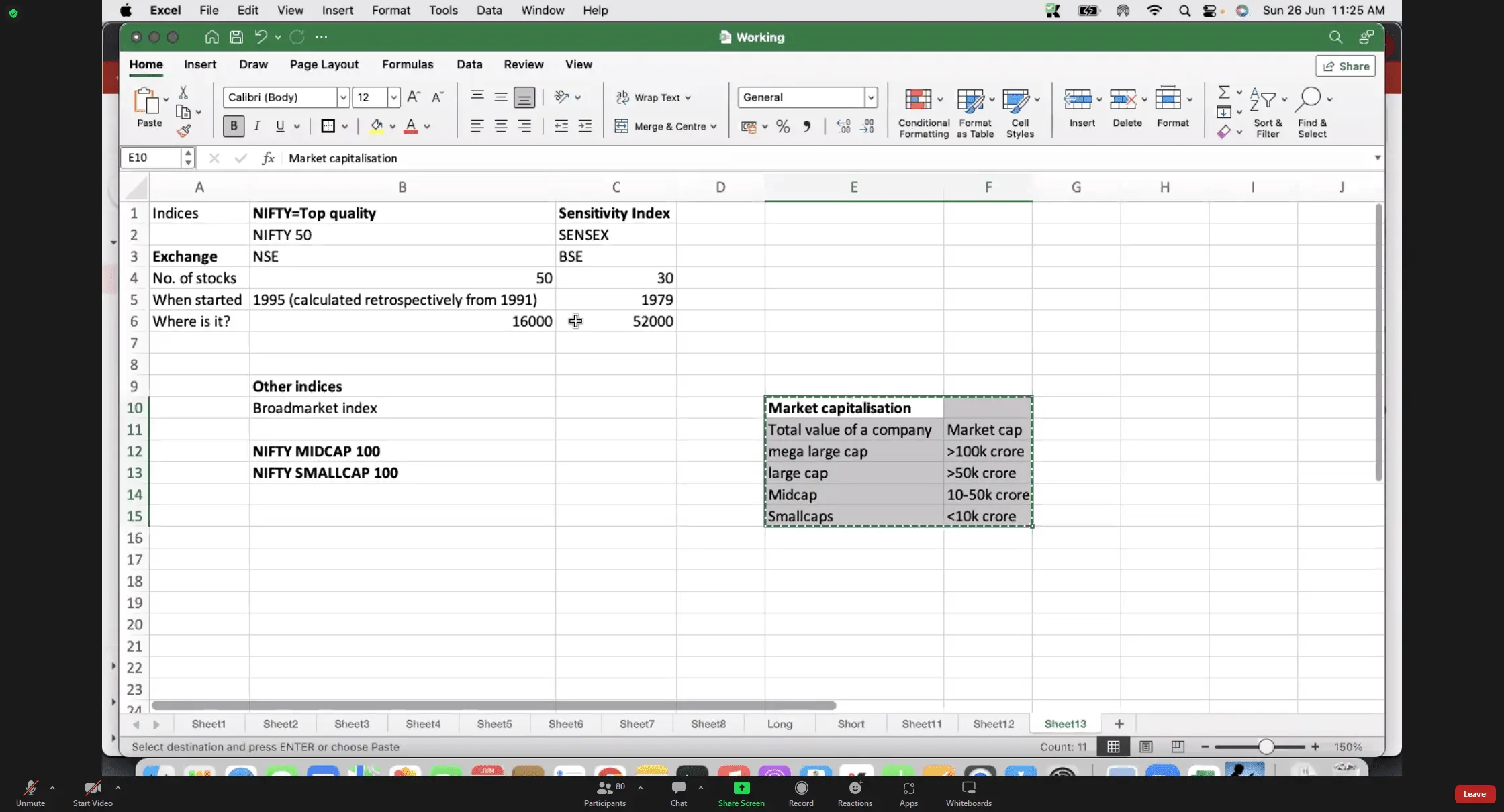Click the Share button

(x=1346, y=66)
